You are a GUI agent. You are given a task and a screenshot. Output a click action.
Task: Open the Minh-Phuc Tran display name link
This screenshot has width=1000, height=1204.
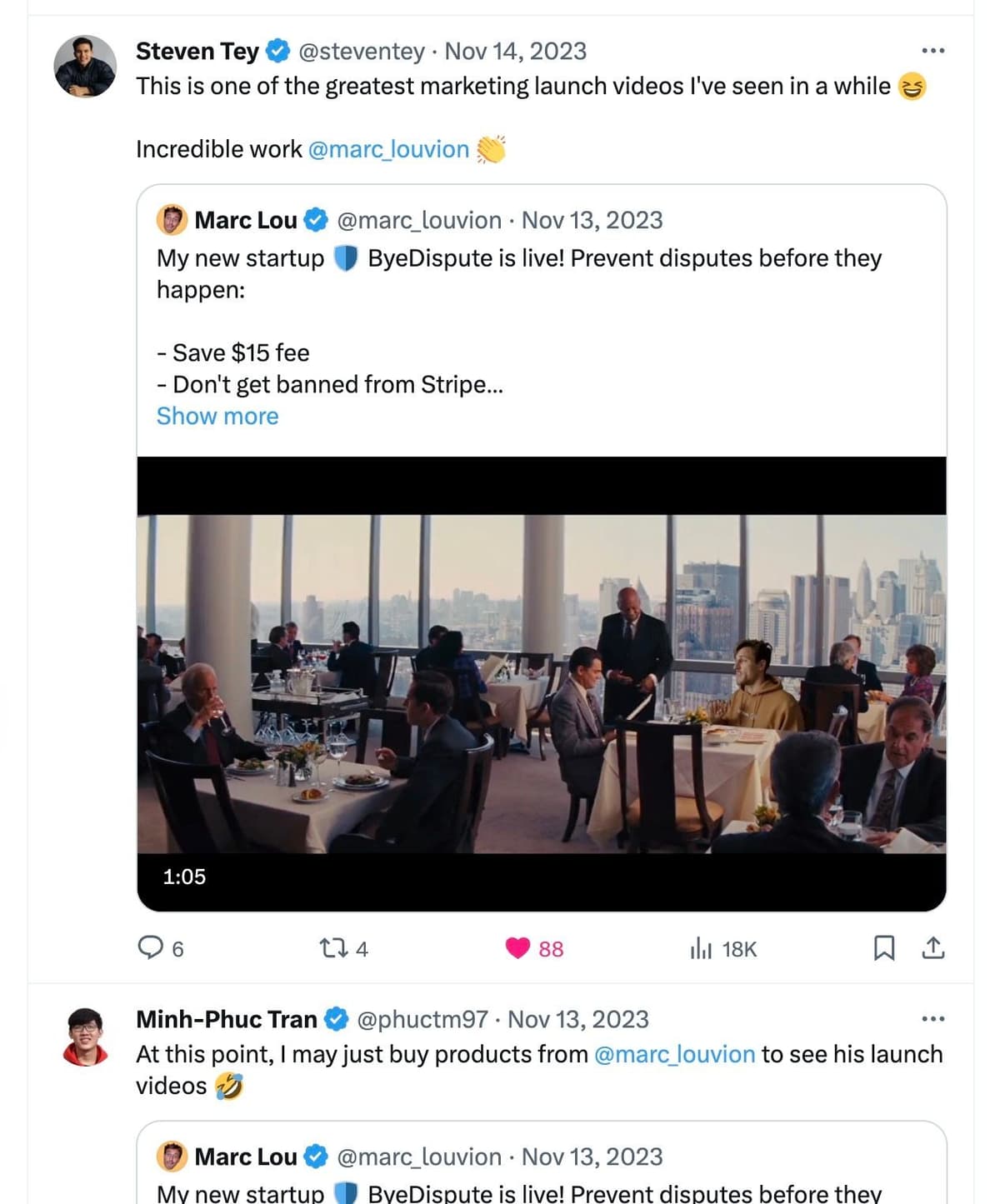pos(227,1019)
